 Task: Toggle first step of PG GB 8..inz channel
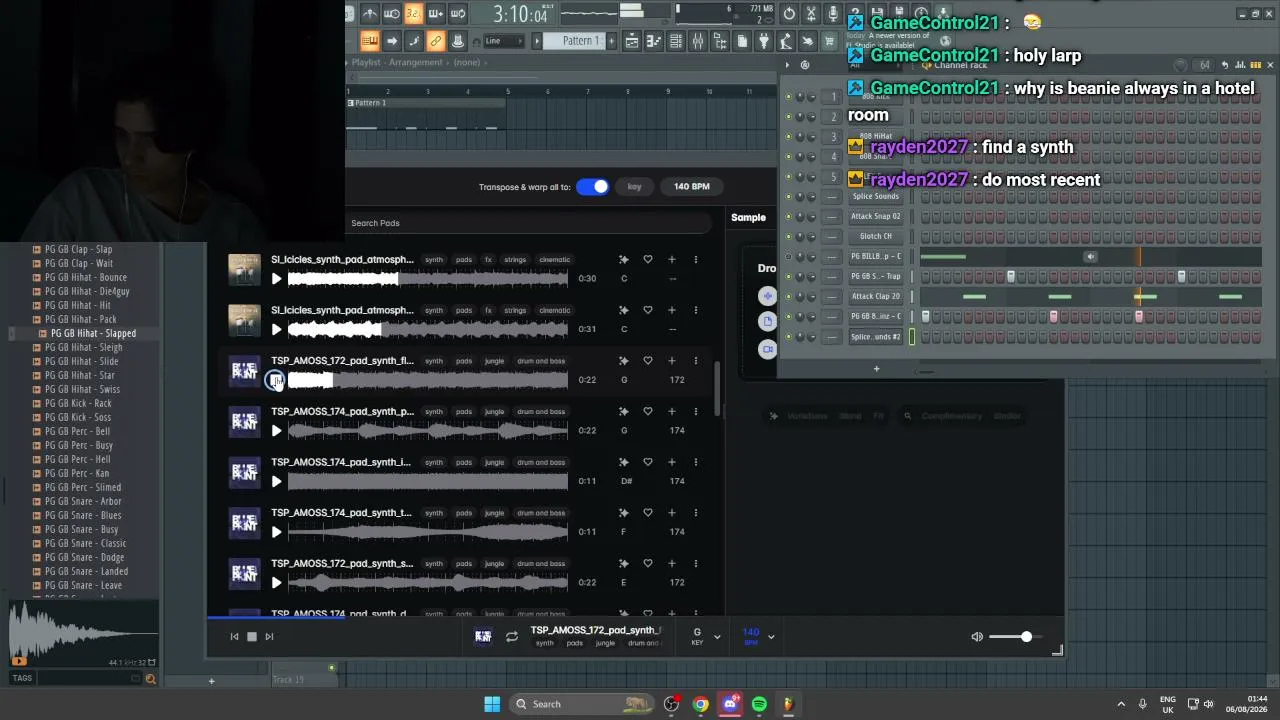(926, 317)
